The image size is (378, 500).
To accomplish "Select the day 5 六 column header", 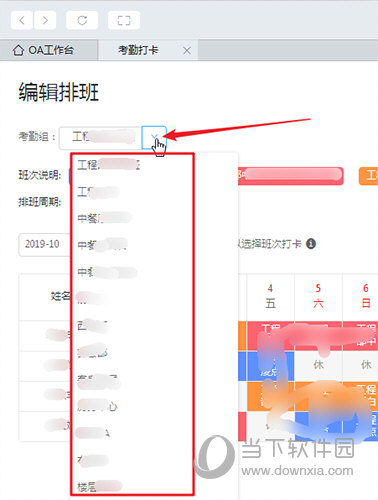I will click(x=318, y=296).
